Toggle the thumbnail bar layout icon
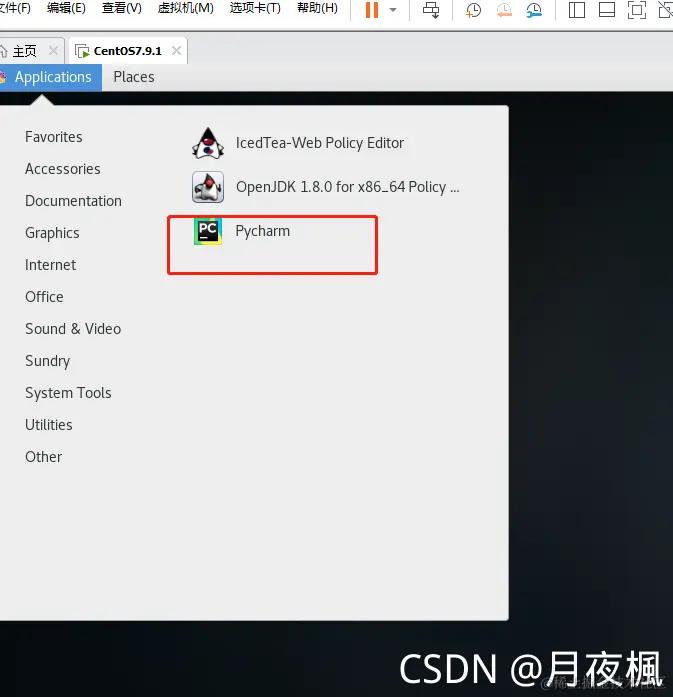Viewport: 673px width, 697px height. 607,10
